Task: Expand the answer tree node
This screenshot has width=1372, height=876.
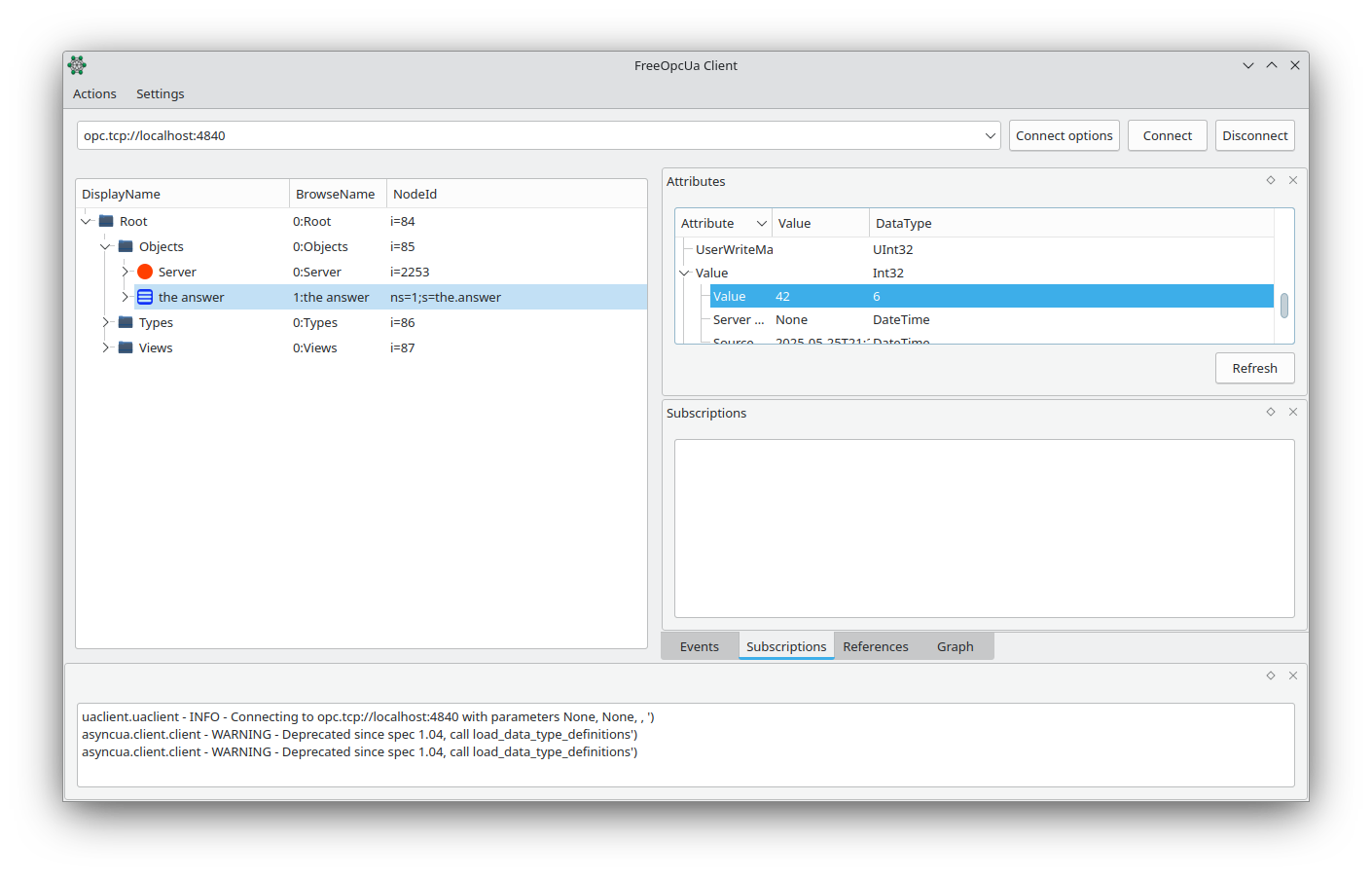Action: coord(125,297)
